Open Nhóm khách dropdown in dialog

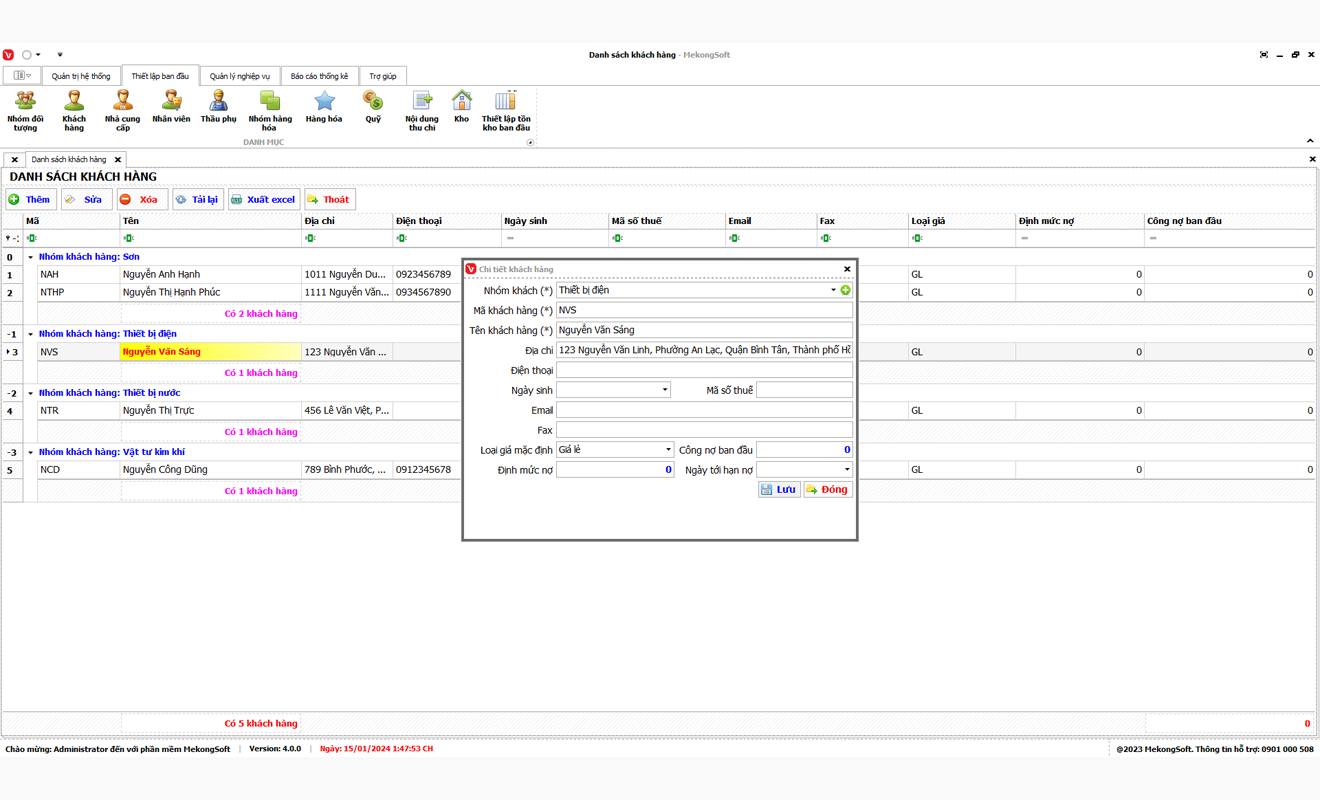[833, 290]
